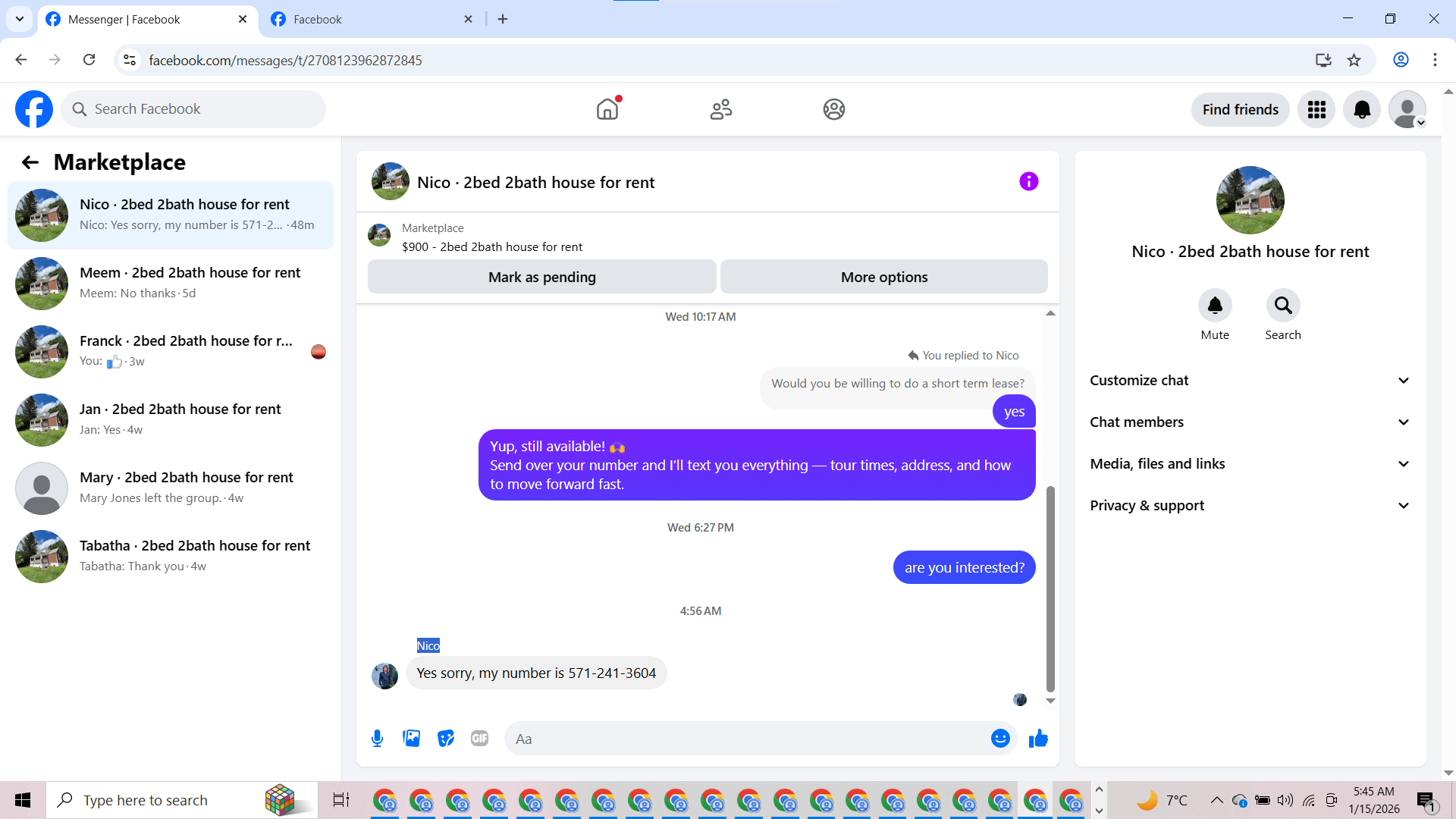Screen dimensions: 1456x819
Task: Open the Facebook apps grid menu
Action: click(x=1316, y=110)
